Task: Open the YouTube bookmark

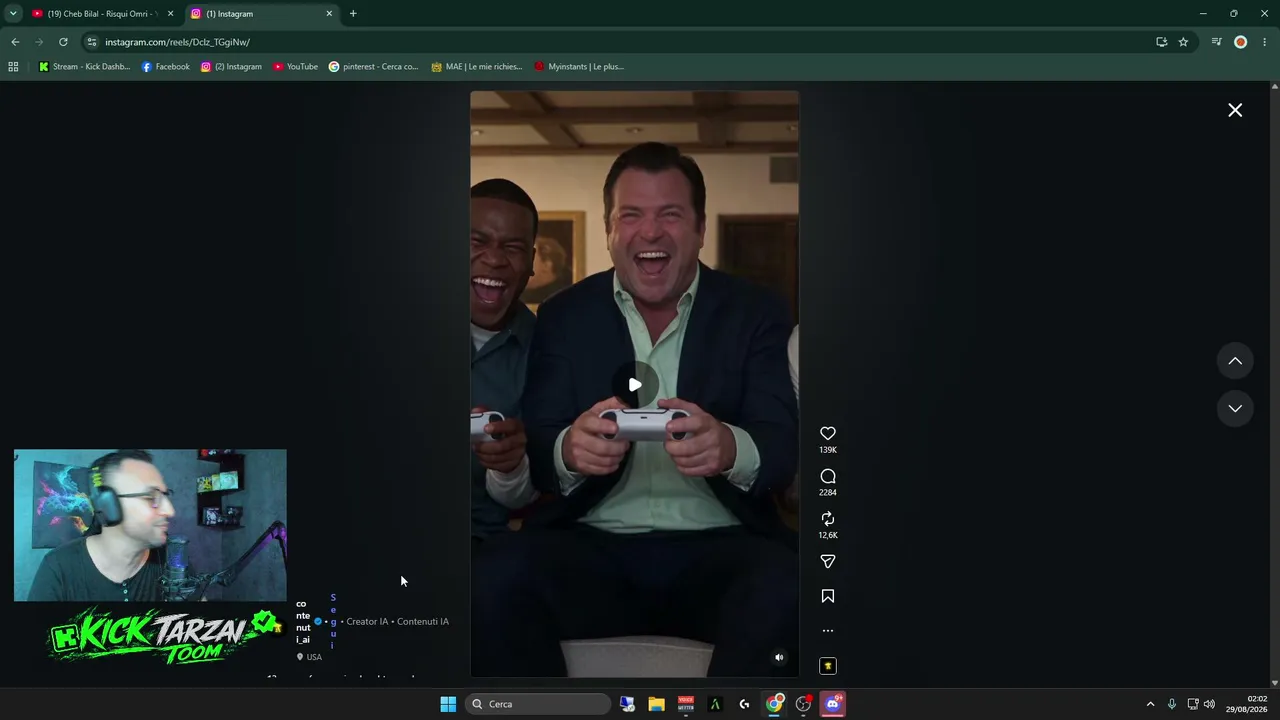Action: 295,67
